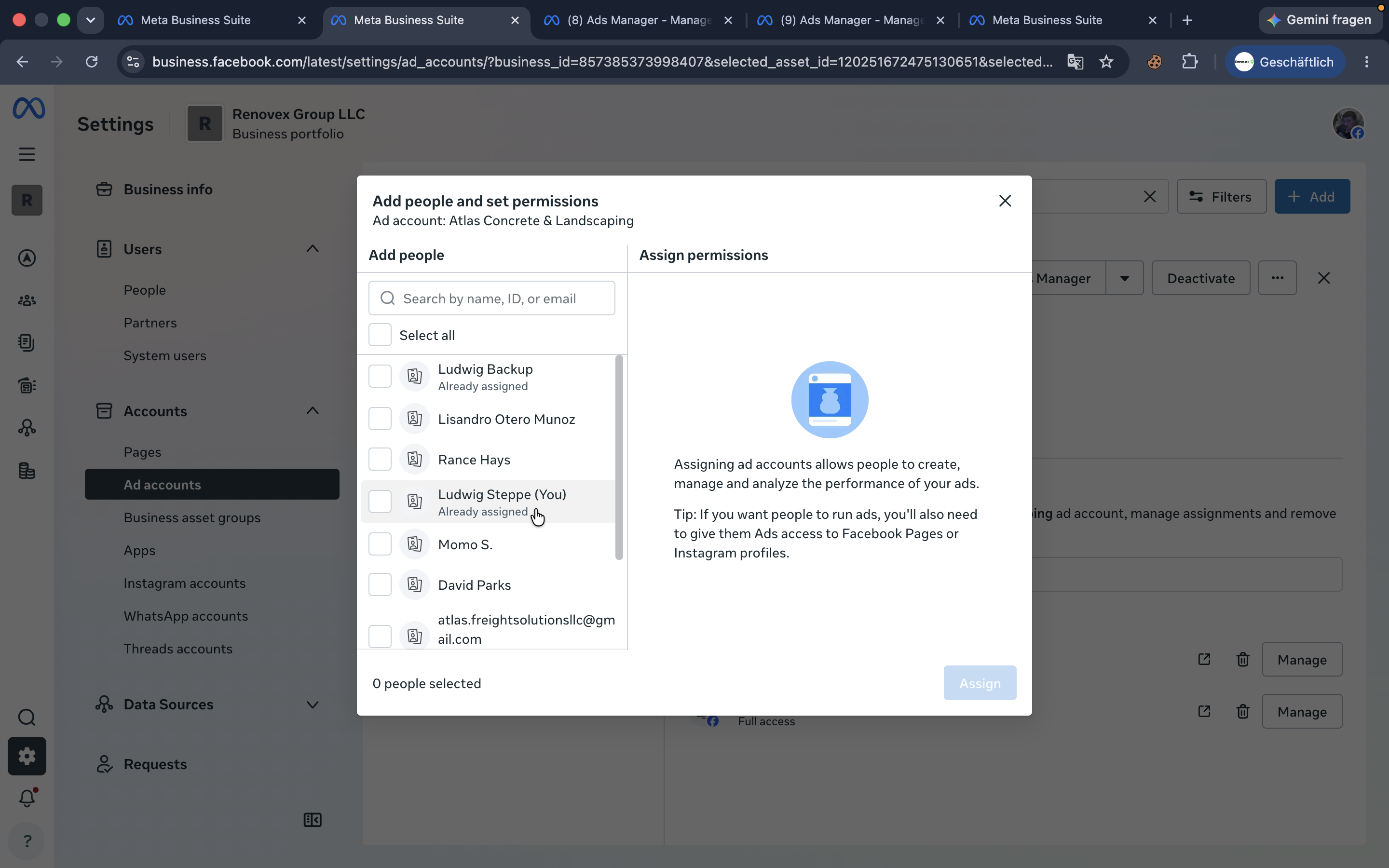Viewport: 1389px width, 868px height.
Task: Click Gemini fragen button
Action: (1320, 20)
